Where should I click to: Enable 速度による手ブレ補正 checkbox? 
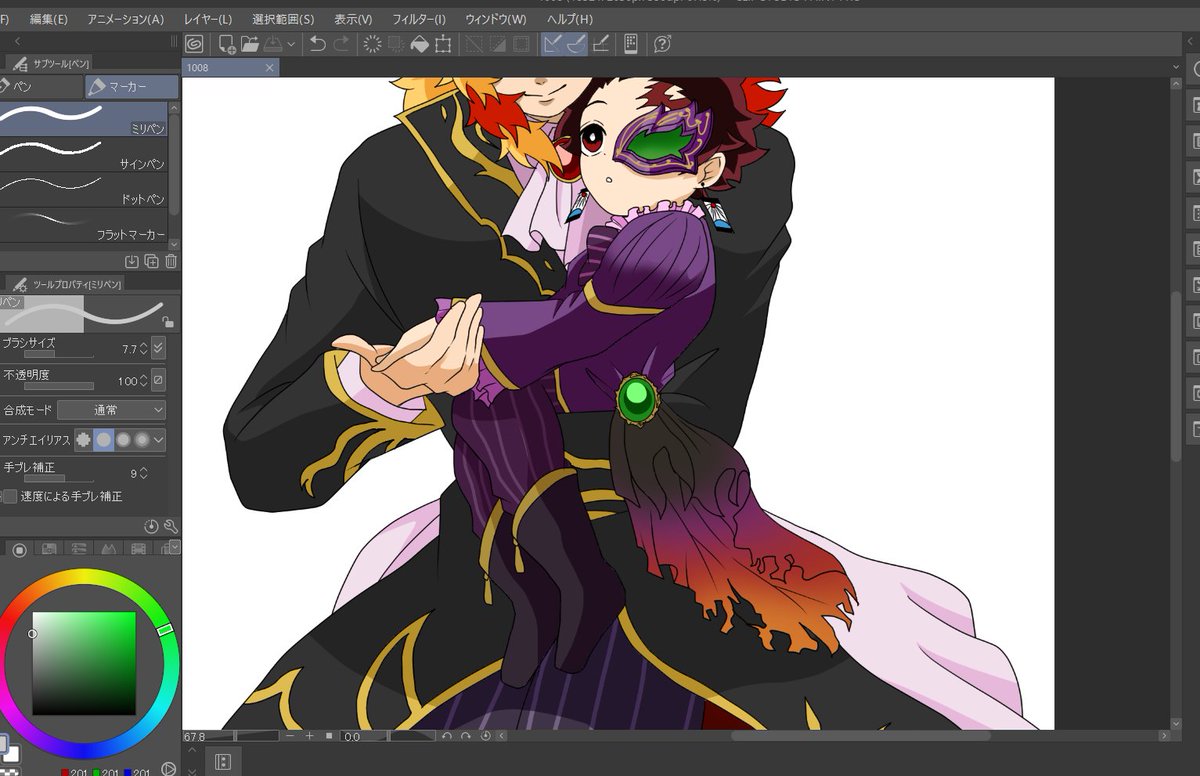(9, 497)
